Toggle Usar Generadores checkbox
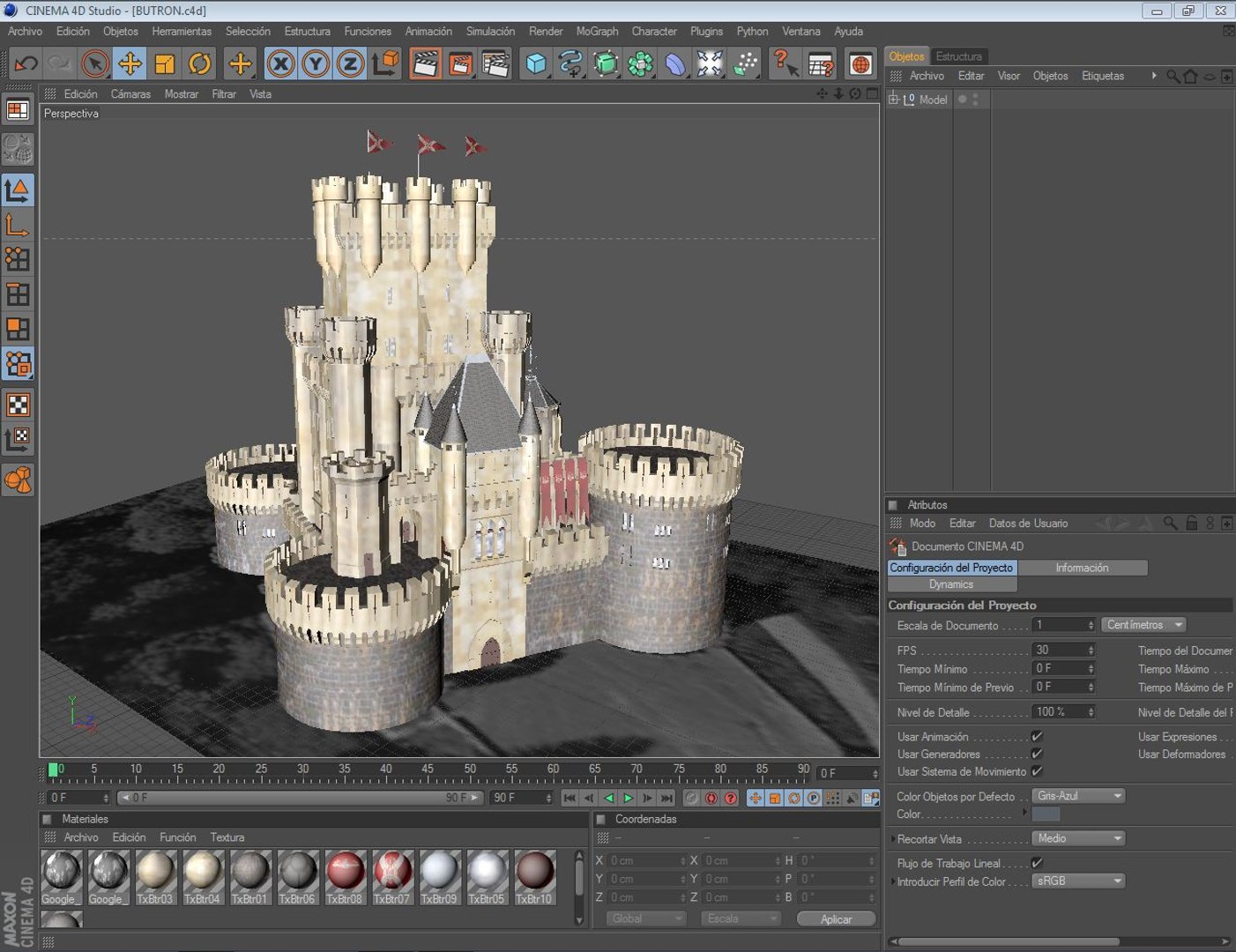Screen dimensions: 1236x952 [1037, 754]
